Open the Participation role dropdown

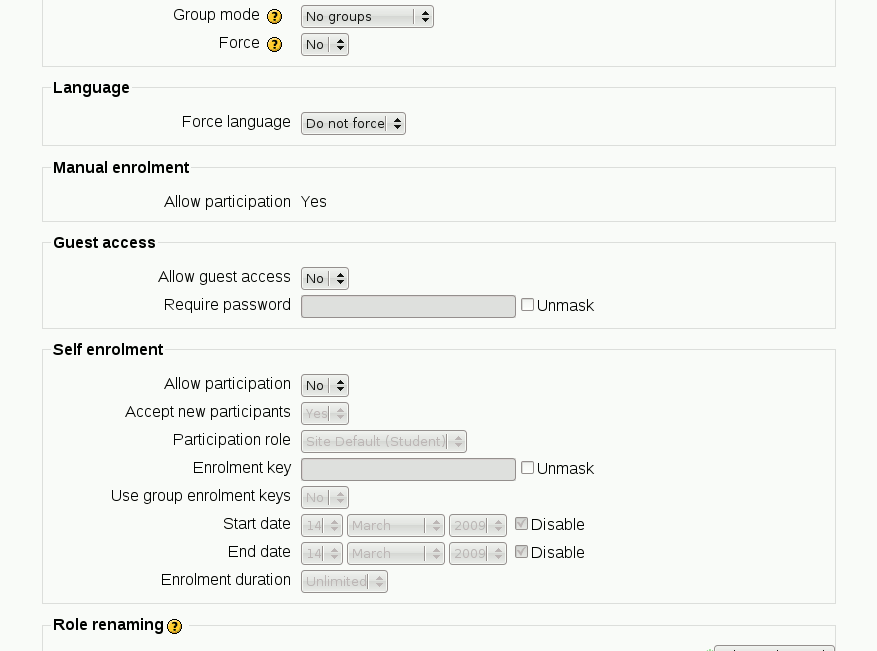click(383, 442)
